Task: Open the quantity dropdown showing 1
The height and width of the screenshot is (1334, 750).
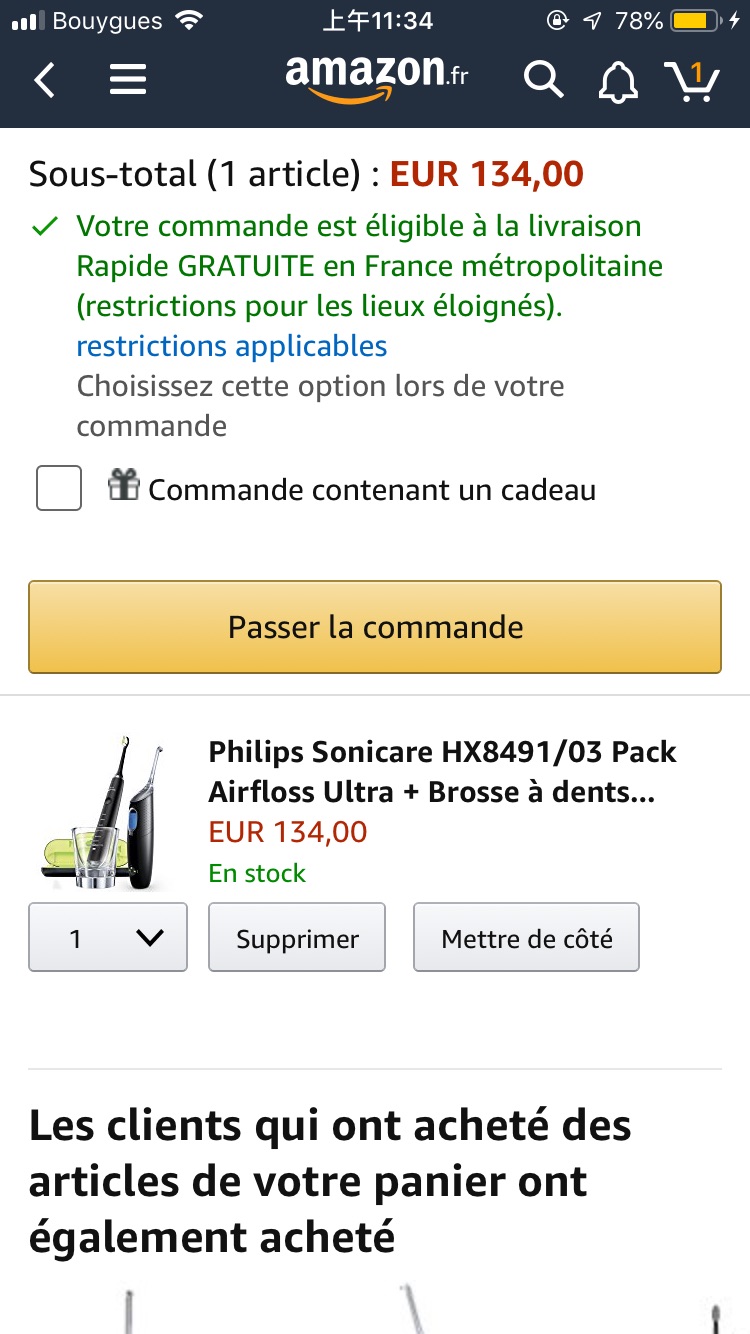Action: tap(108, 937)
